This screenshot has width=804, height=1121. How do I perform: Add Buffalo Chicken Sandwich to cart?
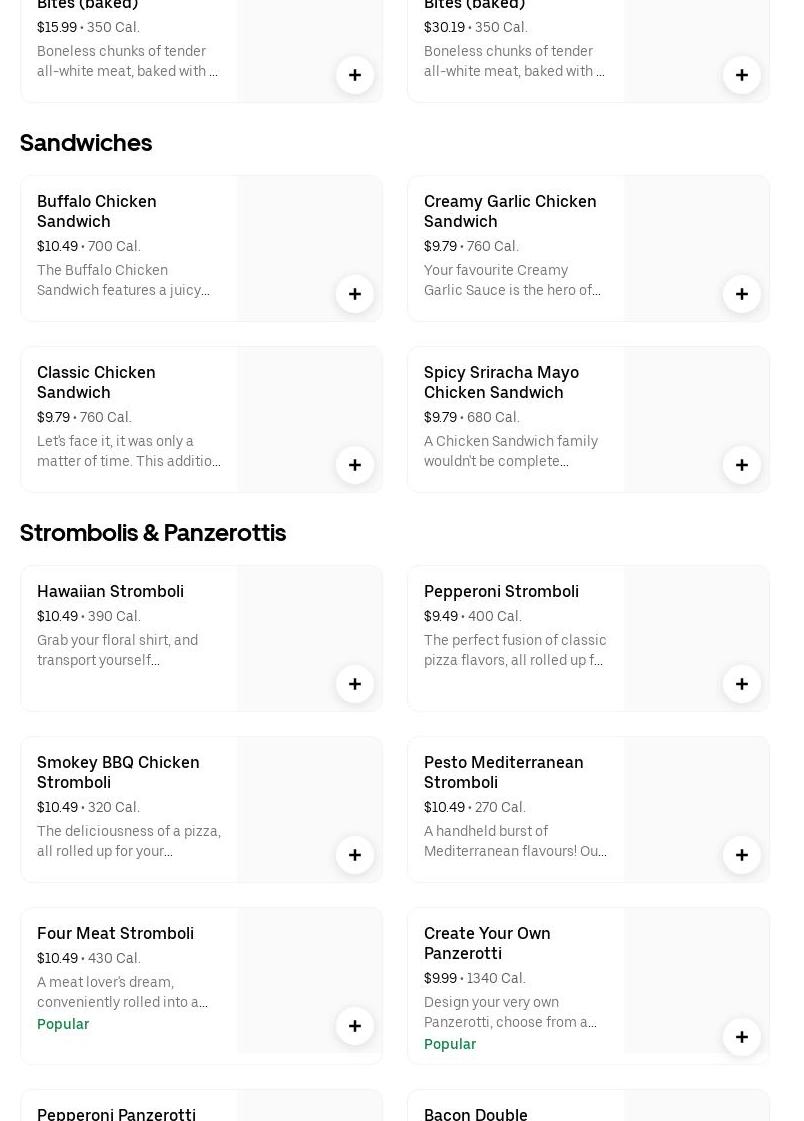coord(355,294)
